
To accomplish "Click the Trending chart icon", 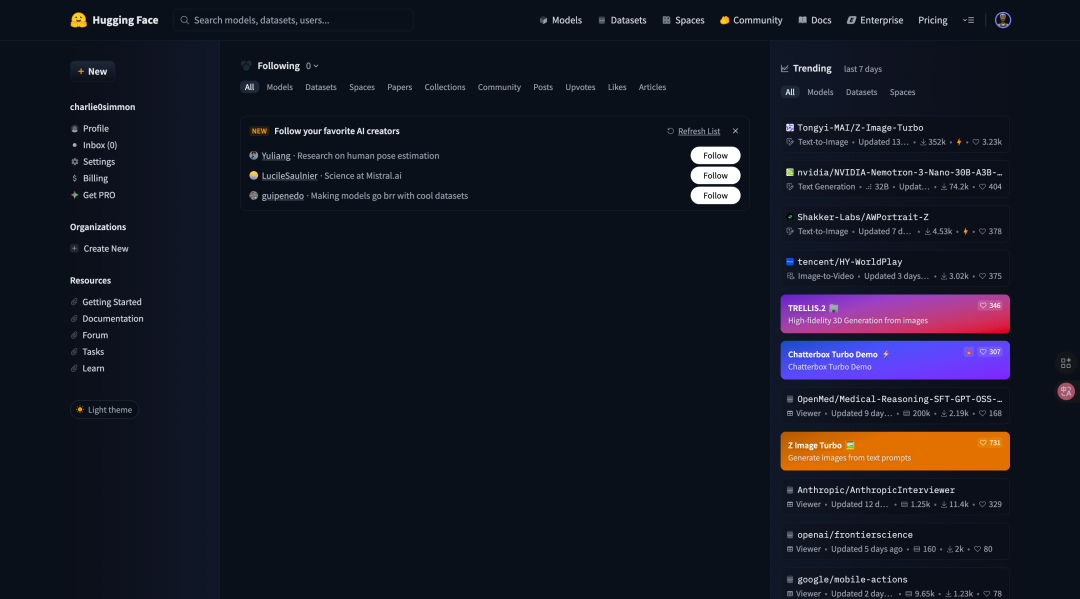I will (785, 68).
